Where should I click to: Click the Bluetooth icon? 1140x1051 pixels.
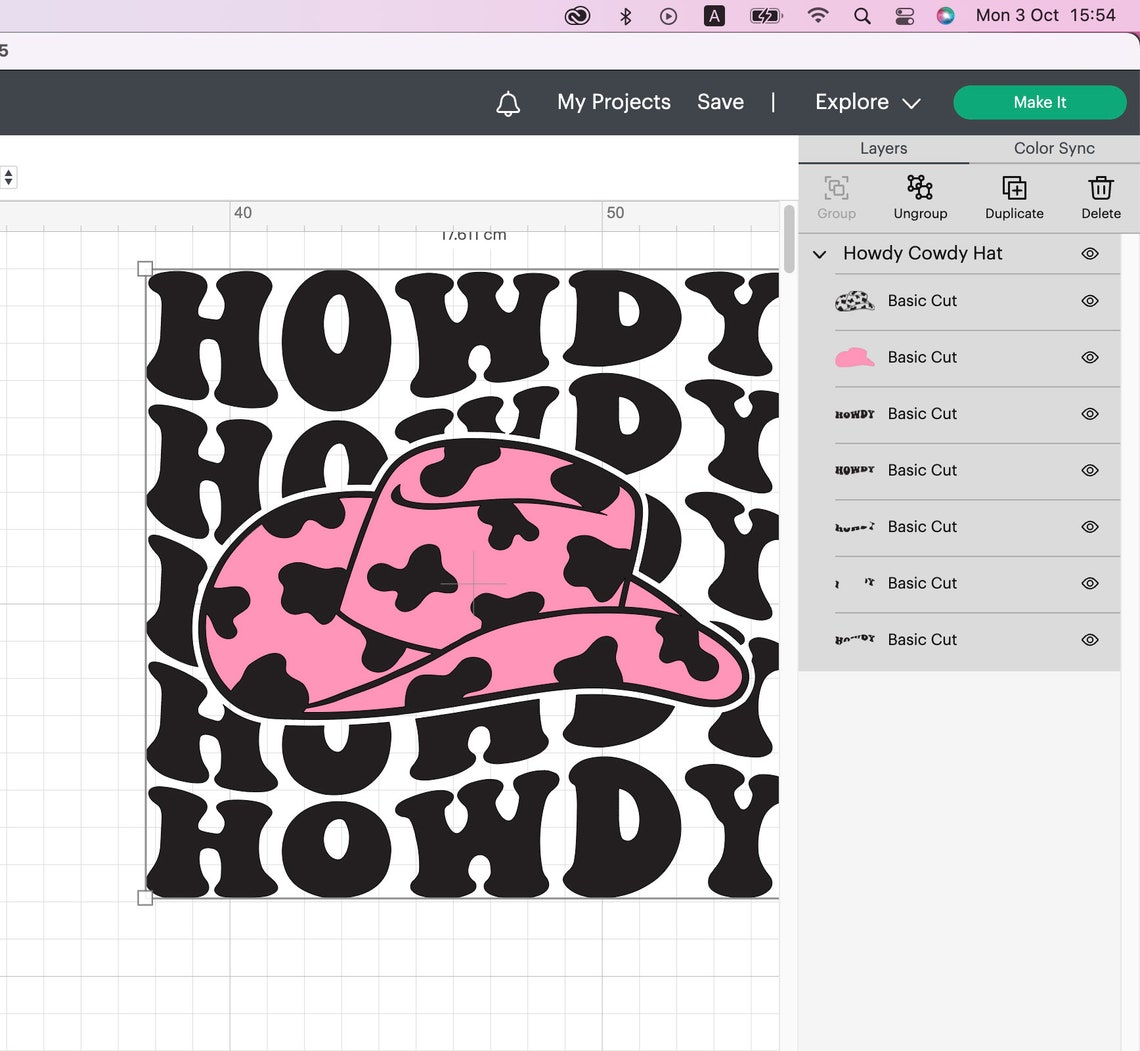(x=625, y=15)
